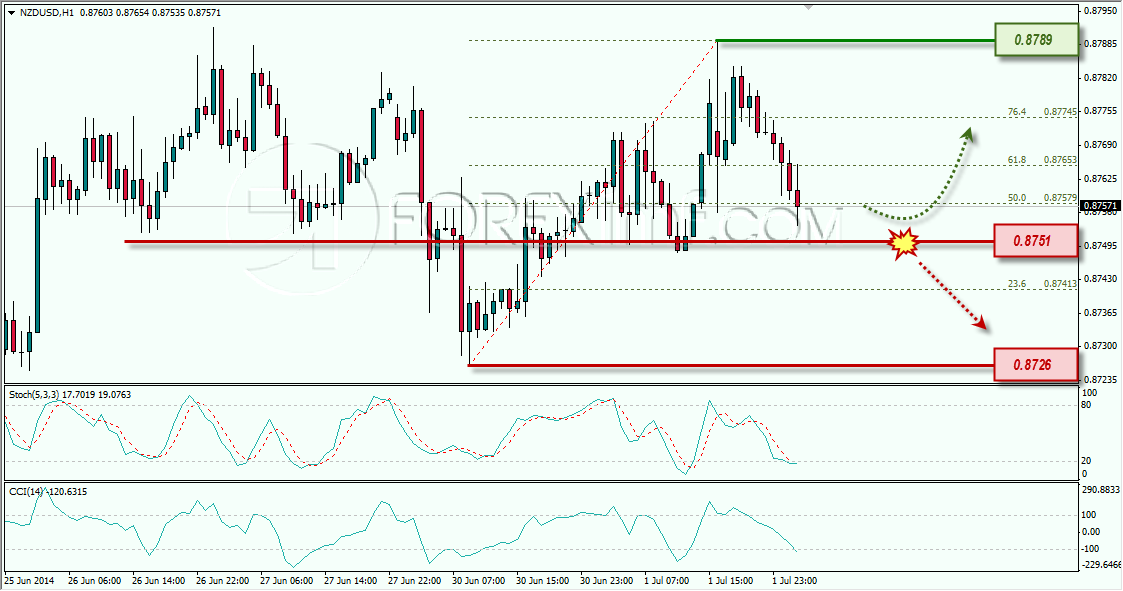Click the green 0.8789 resistance price label

click(1036, 40)
